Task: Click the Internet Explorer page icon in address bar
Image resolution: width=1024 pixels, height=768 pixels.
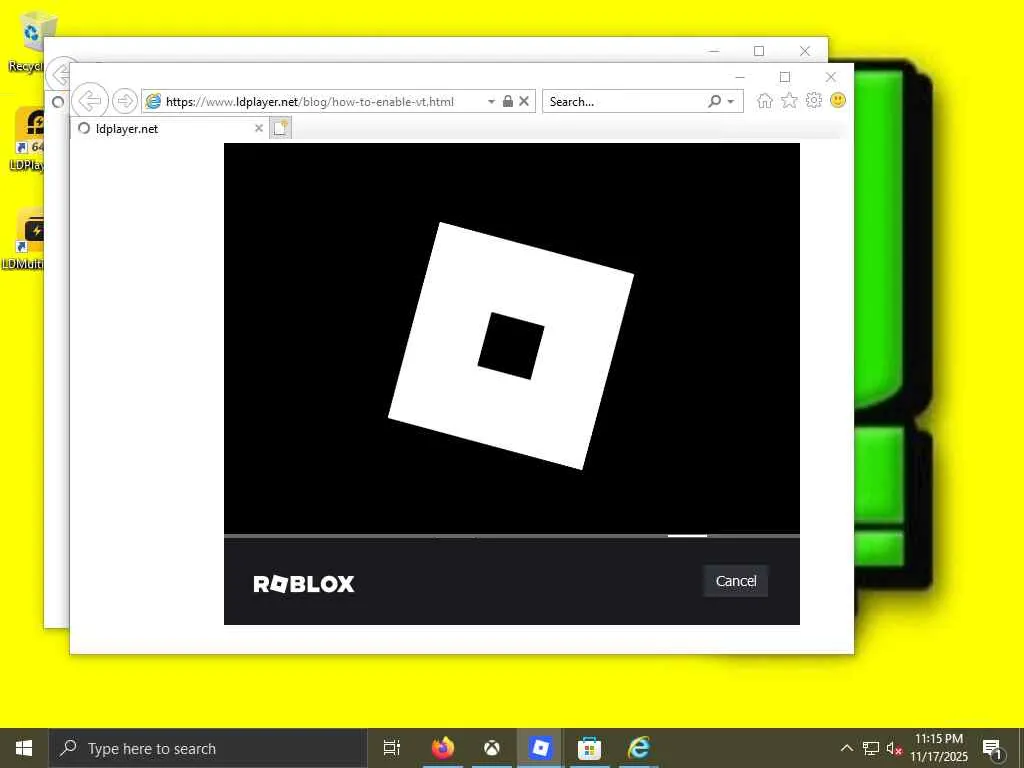Action: click(153, 101)
